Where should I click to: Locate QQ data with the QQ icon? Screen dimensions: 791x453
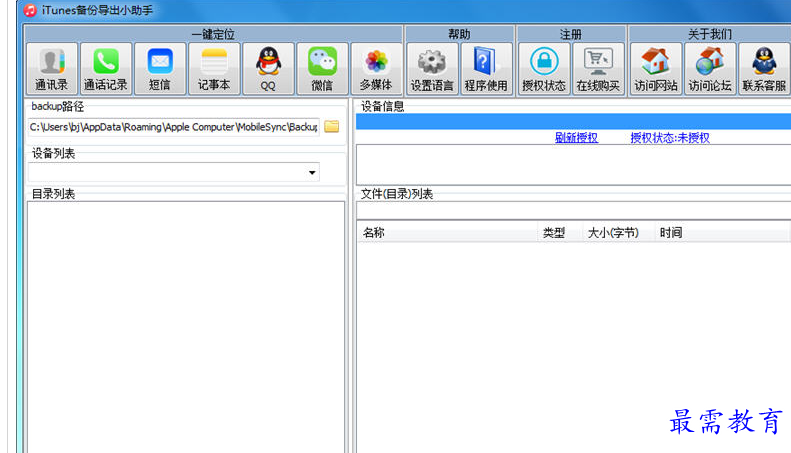pyautogui.click(x=268, y=69)
